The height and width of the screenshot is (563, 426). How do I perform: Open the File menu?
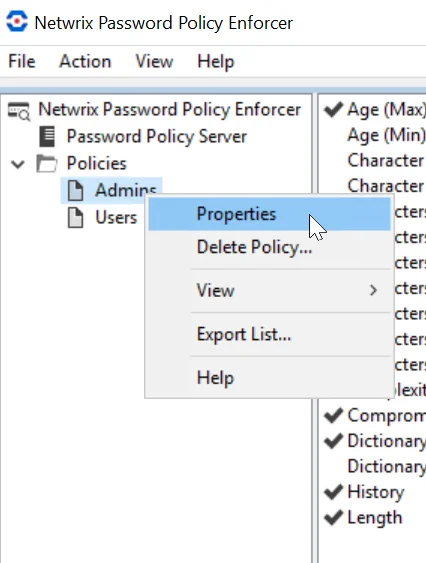[x=22, y=61]
